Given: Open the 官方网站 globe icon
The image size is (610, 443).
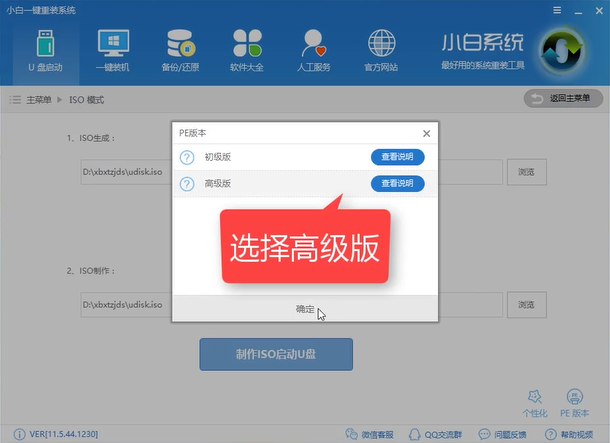Looking at the screenshot, I should tap(381, 50).
